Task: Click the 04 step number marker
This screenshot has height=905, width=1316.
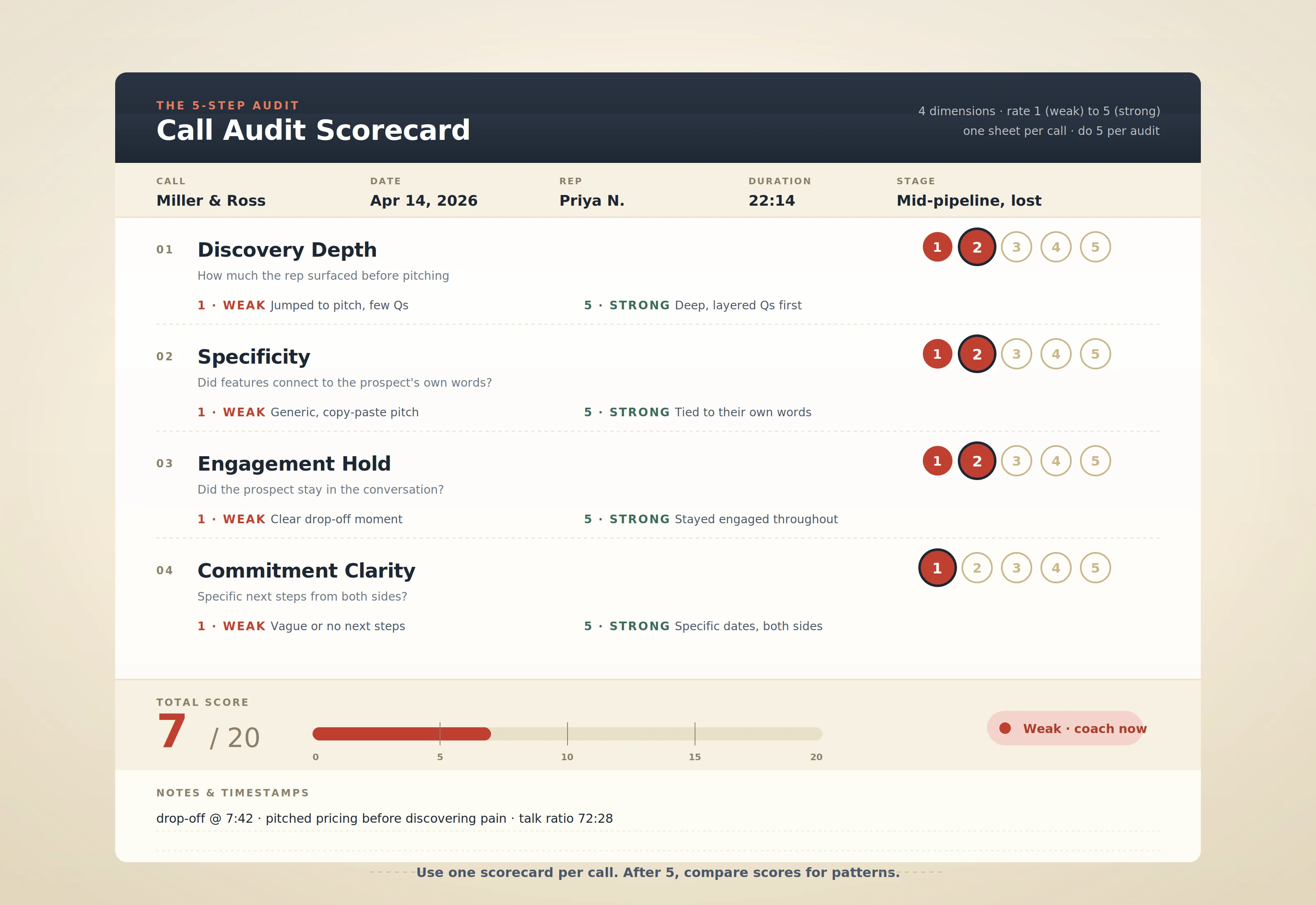Action: coord(164,571)
